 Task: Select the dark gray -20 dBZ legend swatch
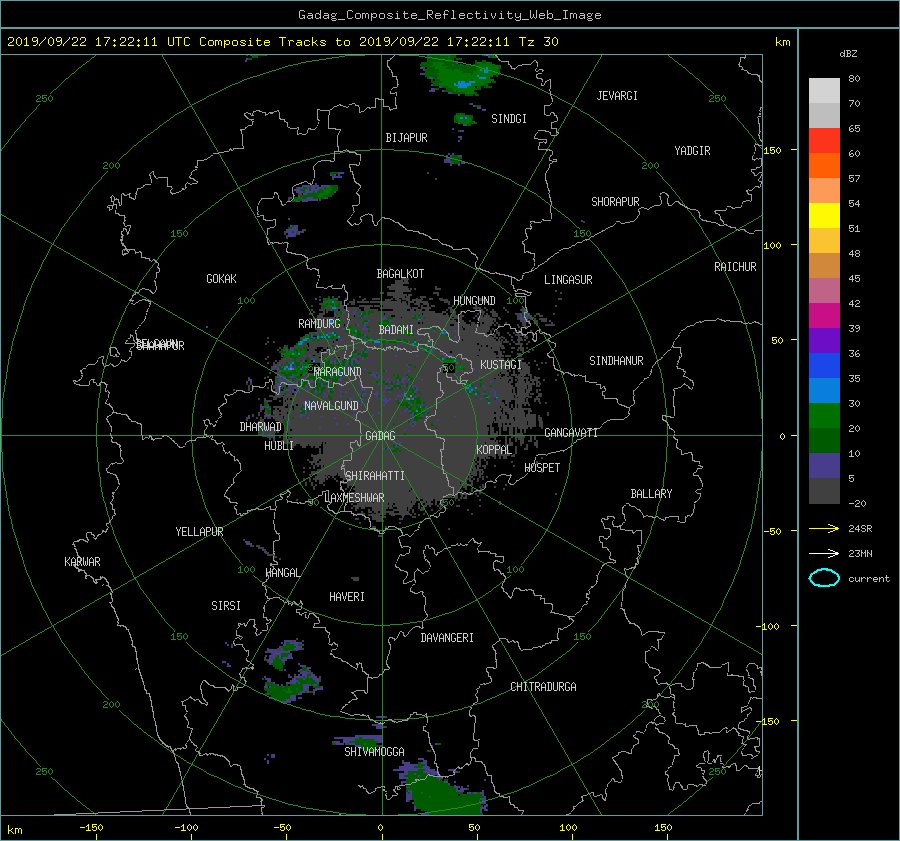click(x=824, y=491)
